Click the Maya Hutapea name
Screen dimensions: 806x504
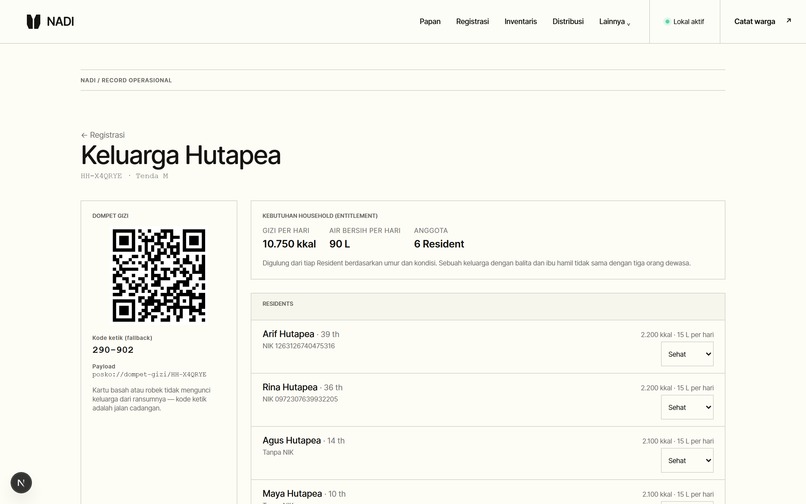pos(292,494)
